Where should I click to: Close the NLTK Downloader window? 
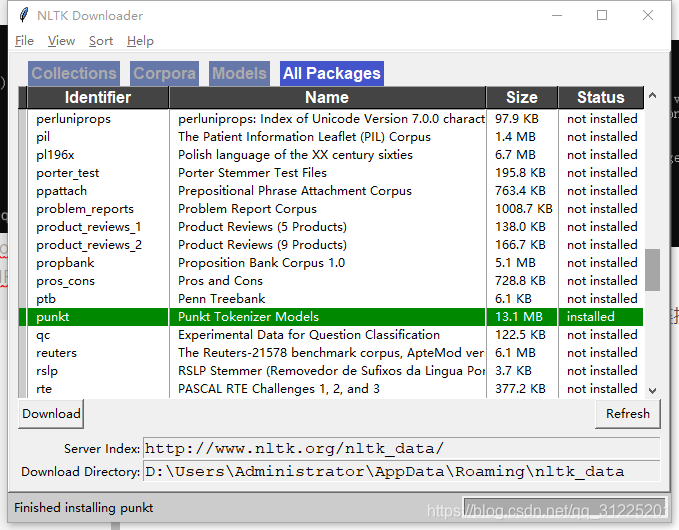point(648,15)
